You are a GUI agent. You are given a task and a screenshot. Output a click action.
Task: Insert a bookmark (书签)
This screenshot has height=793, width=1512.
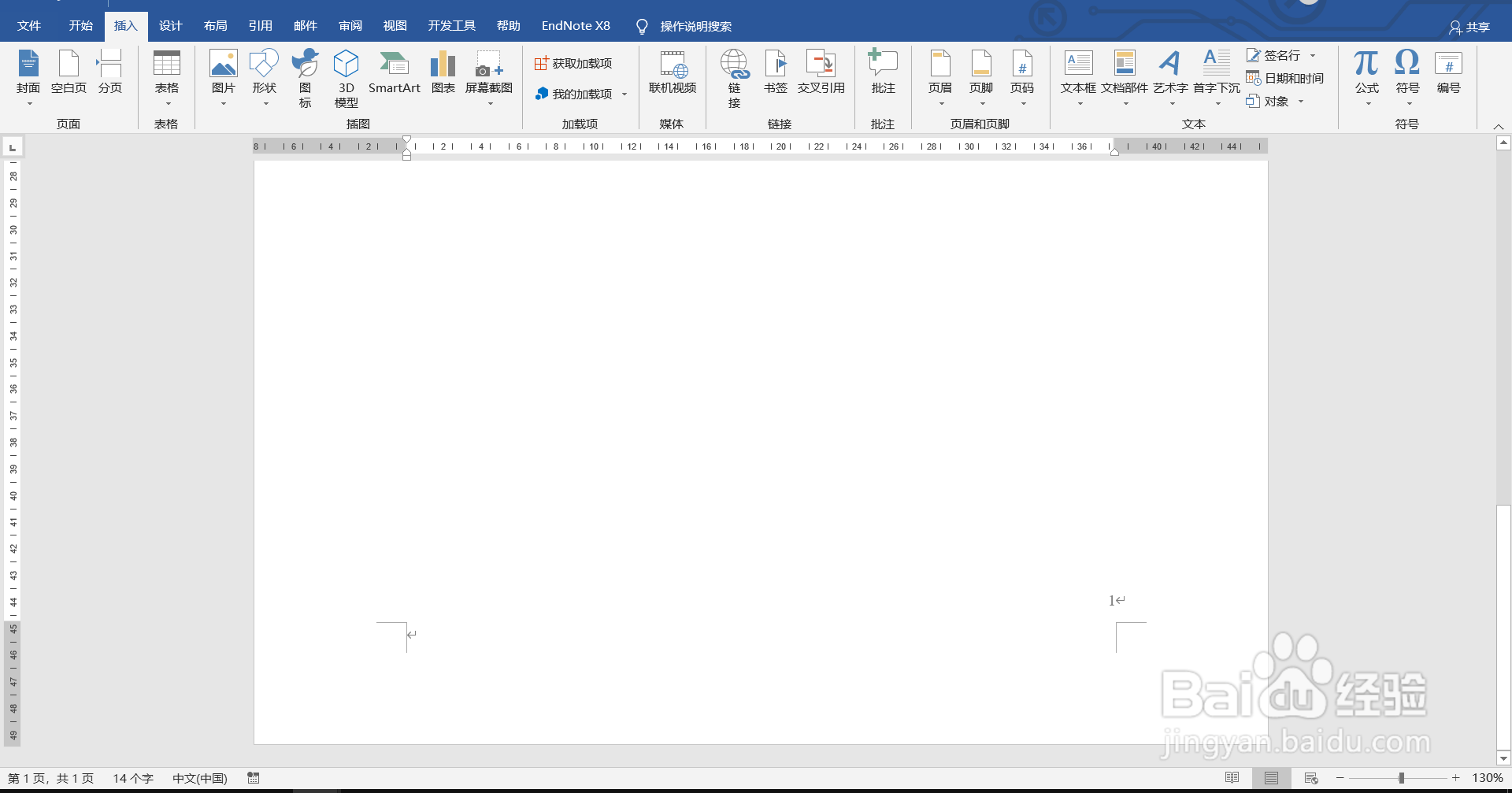pos(776,72)
